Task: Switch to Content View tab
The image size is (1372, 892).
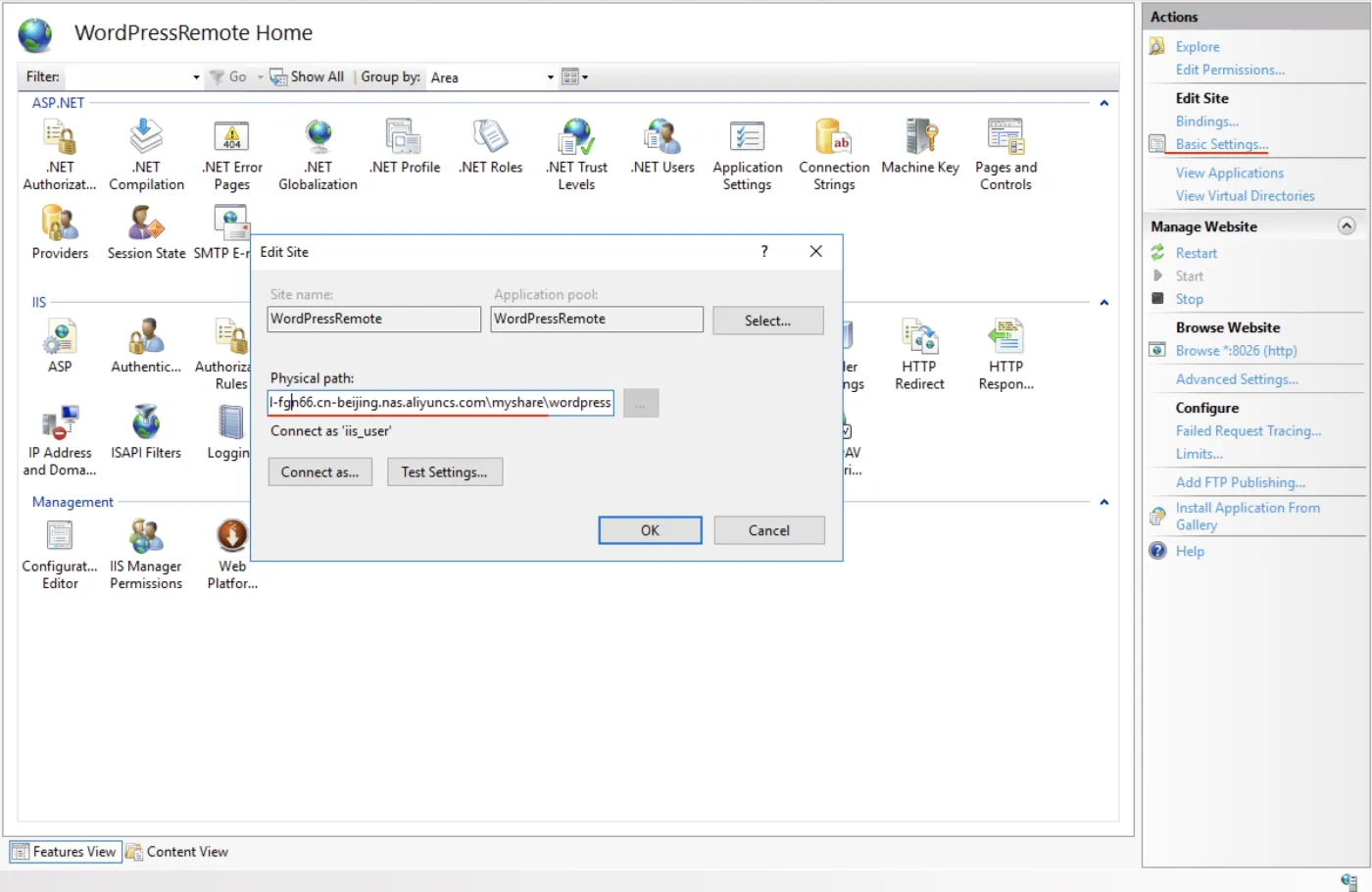Action: (176, 852)
